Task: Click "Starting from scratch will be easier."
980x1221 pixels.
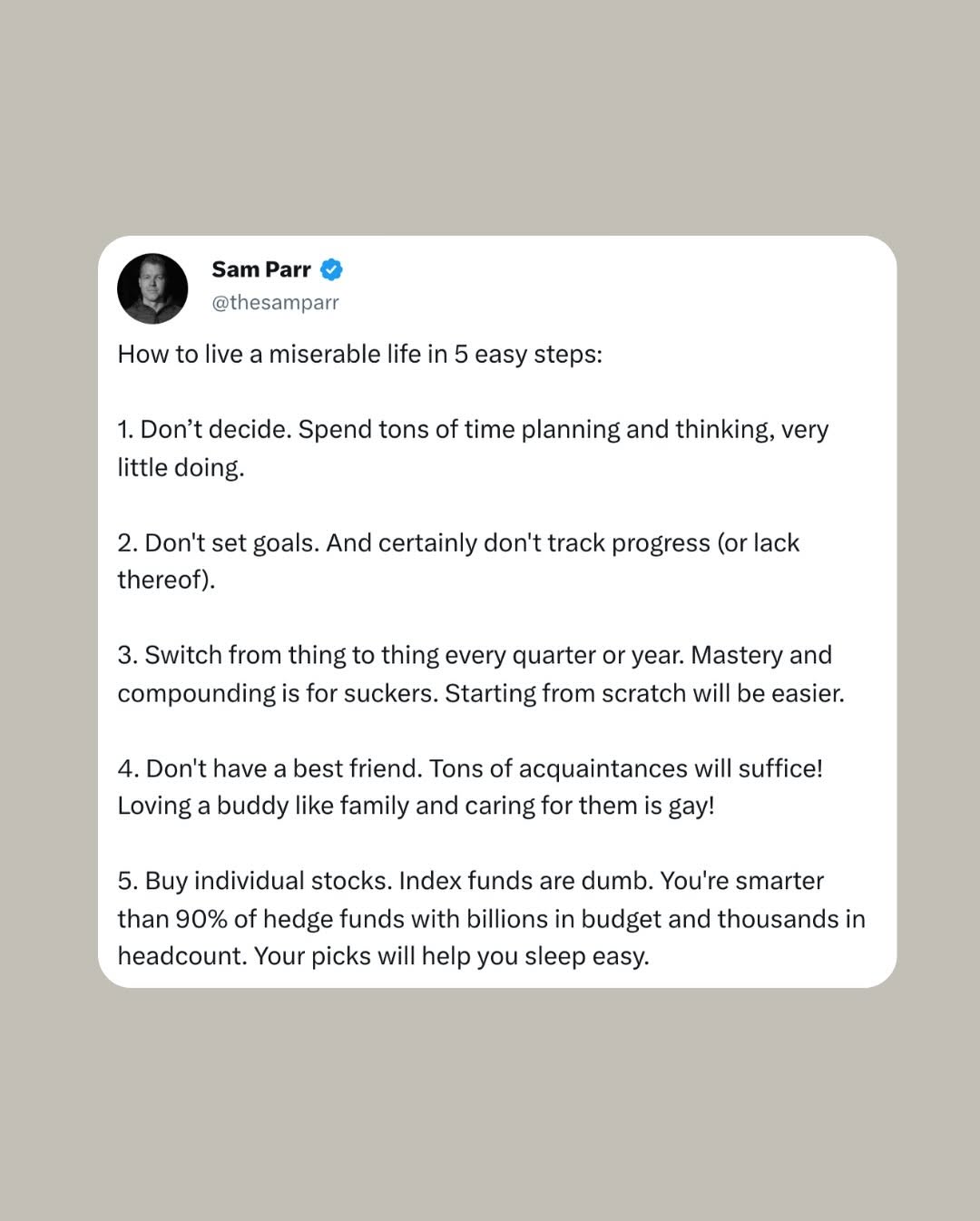Action: coord(644,693)
